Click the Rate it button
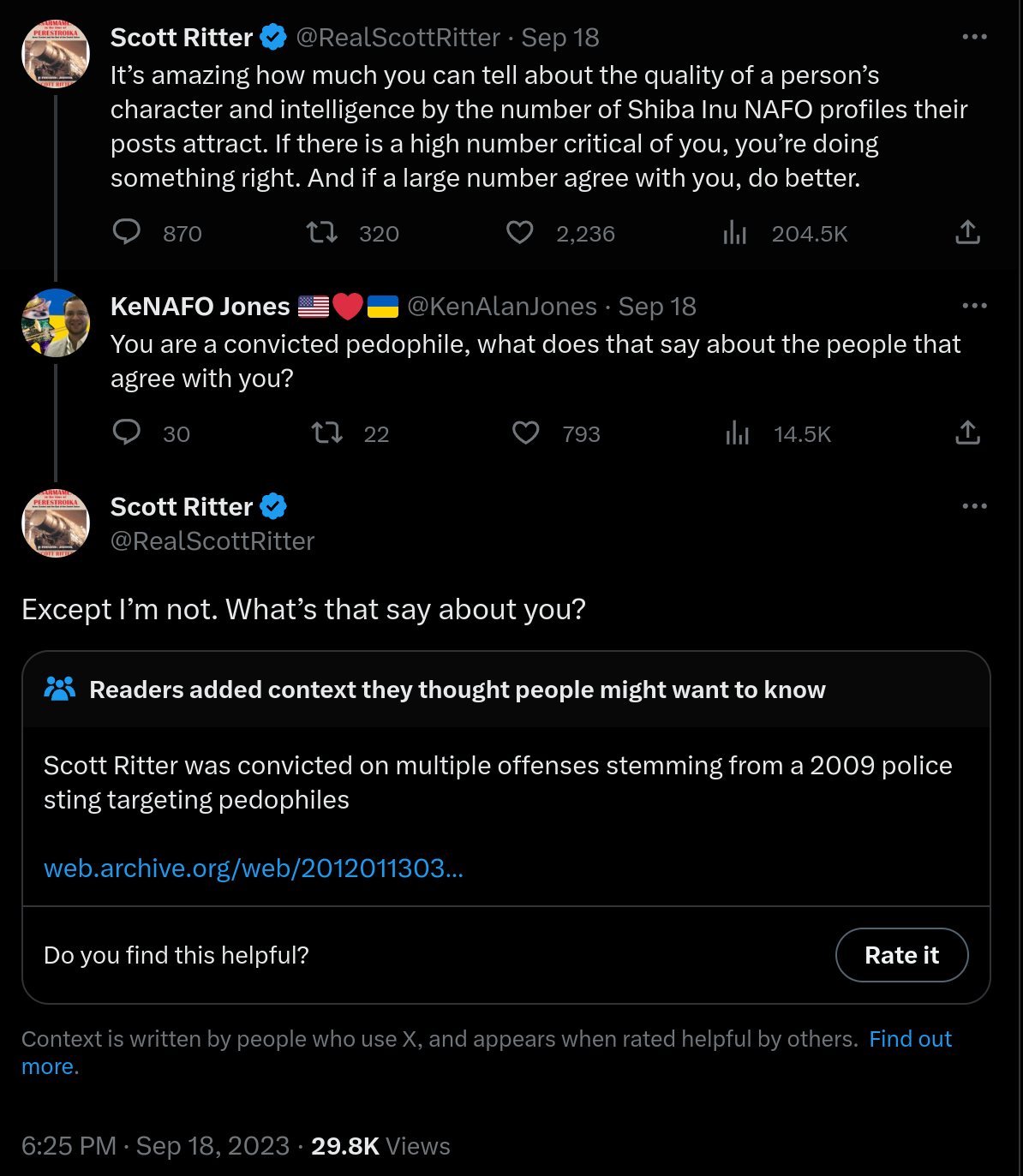This screenshot has height=1176, width=1023. pyautogui.click(x=901, y=955)
